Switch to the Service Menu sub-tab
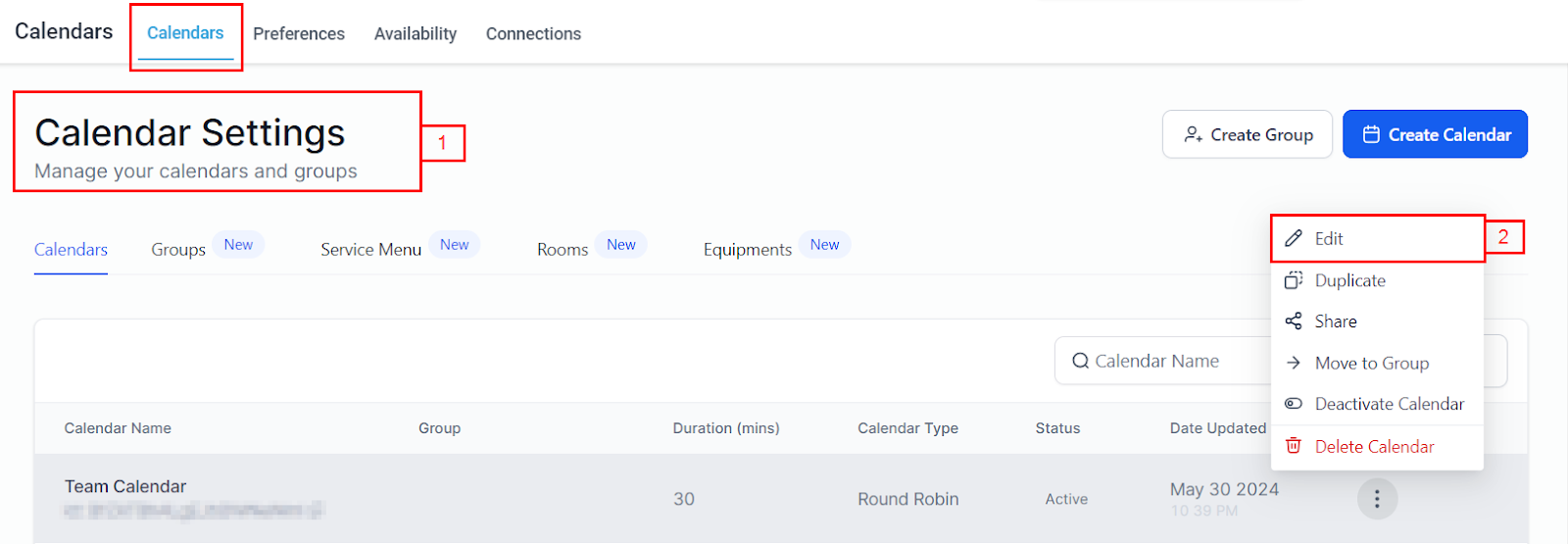 [370, 250]
